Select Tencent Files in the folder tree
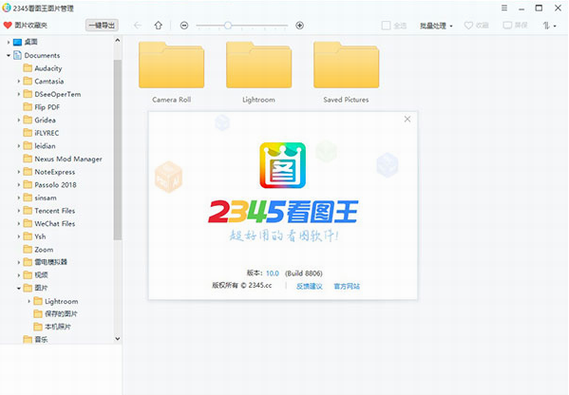The height and width of the screenshot is (395, 569). pyautogui.click(x=55, y=211)
